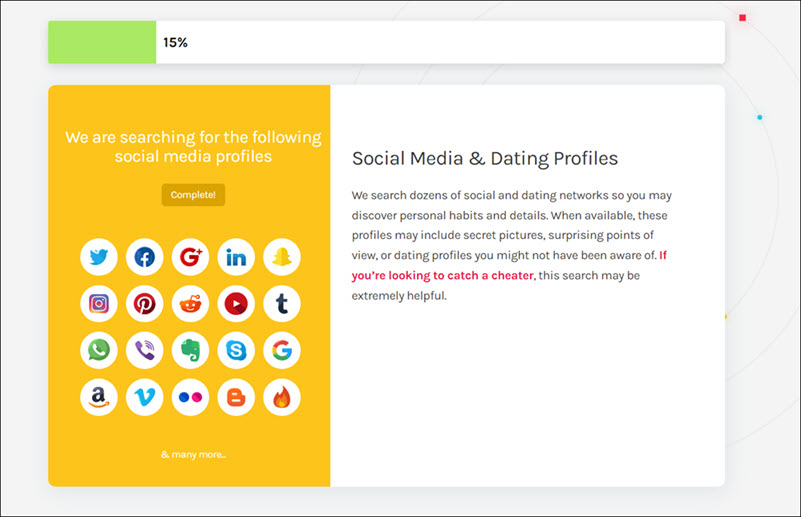The image size is (801, 517).
Task: Click the '& many more...' text
Action: pos(194,454)
